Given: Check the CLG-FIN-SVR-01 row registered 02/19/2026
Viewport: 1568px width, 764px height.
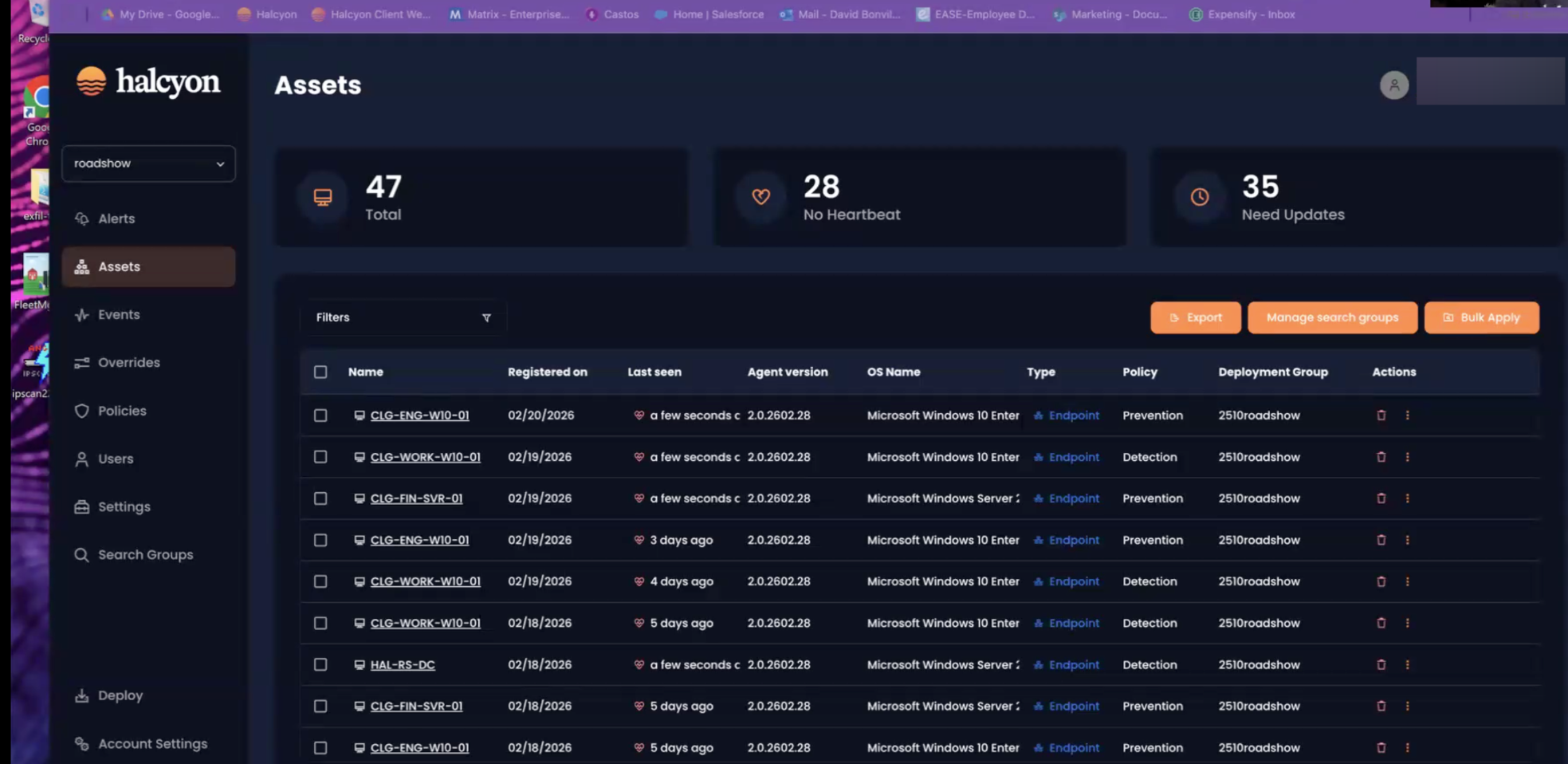Looking at the screenshot, I should pos(320,498).
